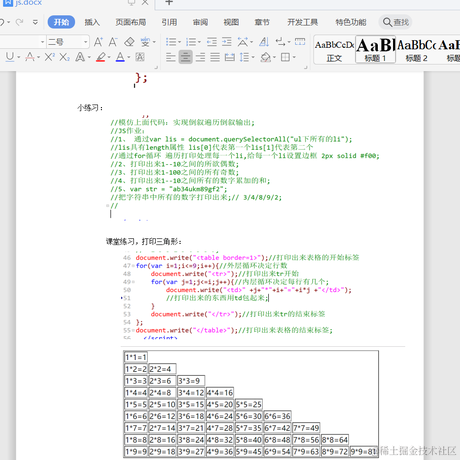Viewport: 460px width, 460px height.
Task: Click the phonetic guide (文) icon
Action: pos(145,42)
